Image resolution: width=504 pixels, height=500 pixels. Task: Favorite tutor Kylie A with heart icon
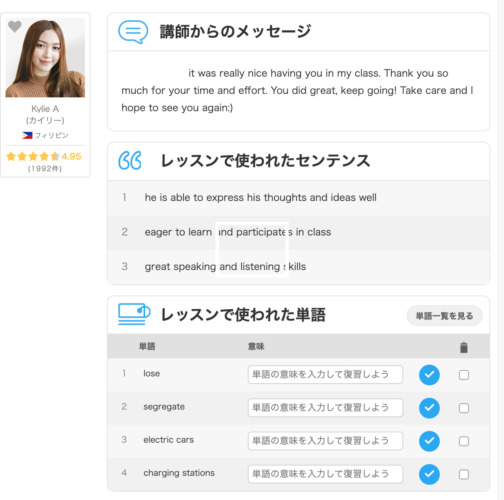pos(15,26)
